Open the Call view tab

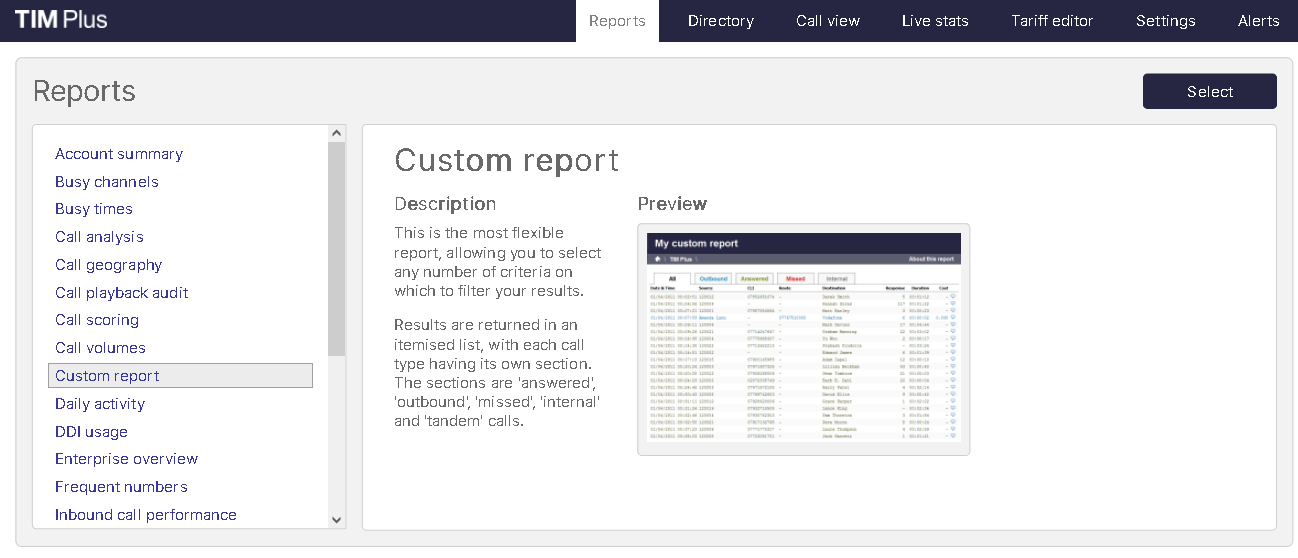tap(828, 21)
